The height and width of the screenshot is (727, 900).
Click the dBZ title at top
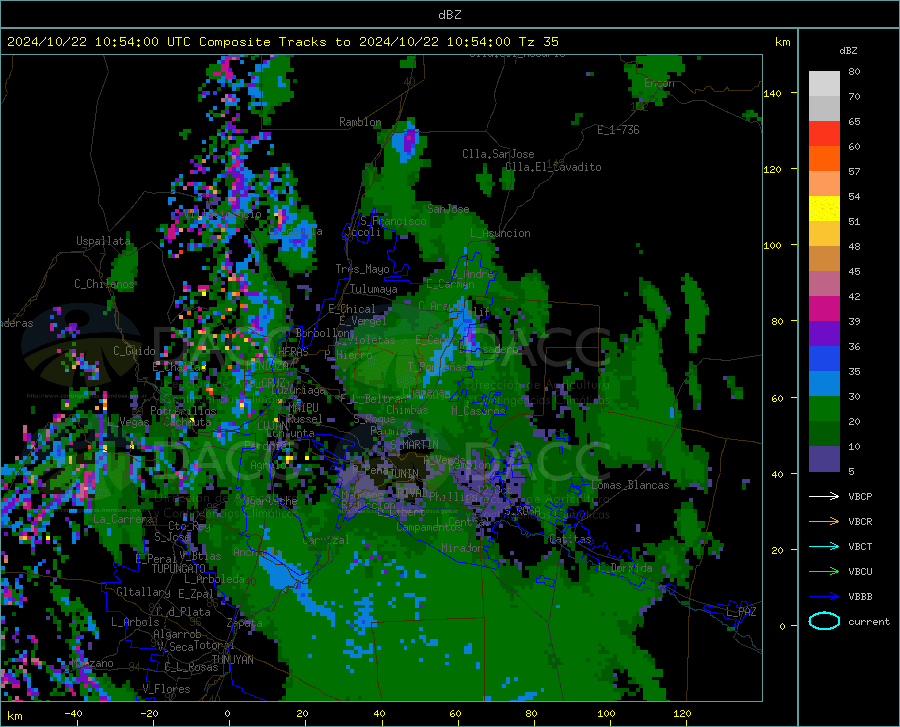coord(449,15)
